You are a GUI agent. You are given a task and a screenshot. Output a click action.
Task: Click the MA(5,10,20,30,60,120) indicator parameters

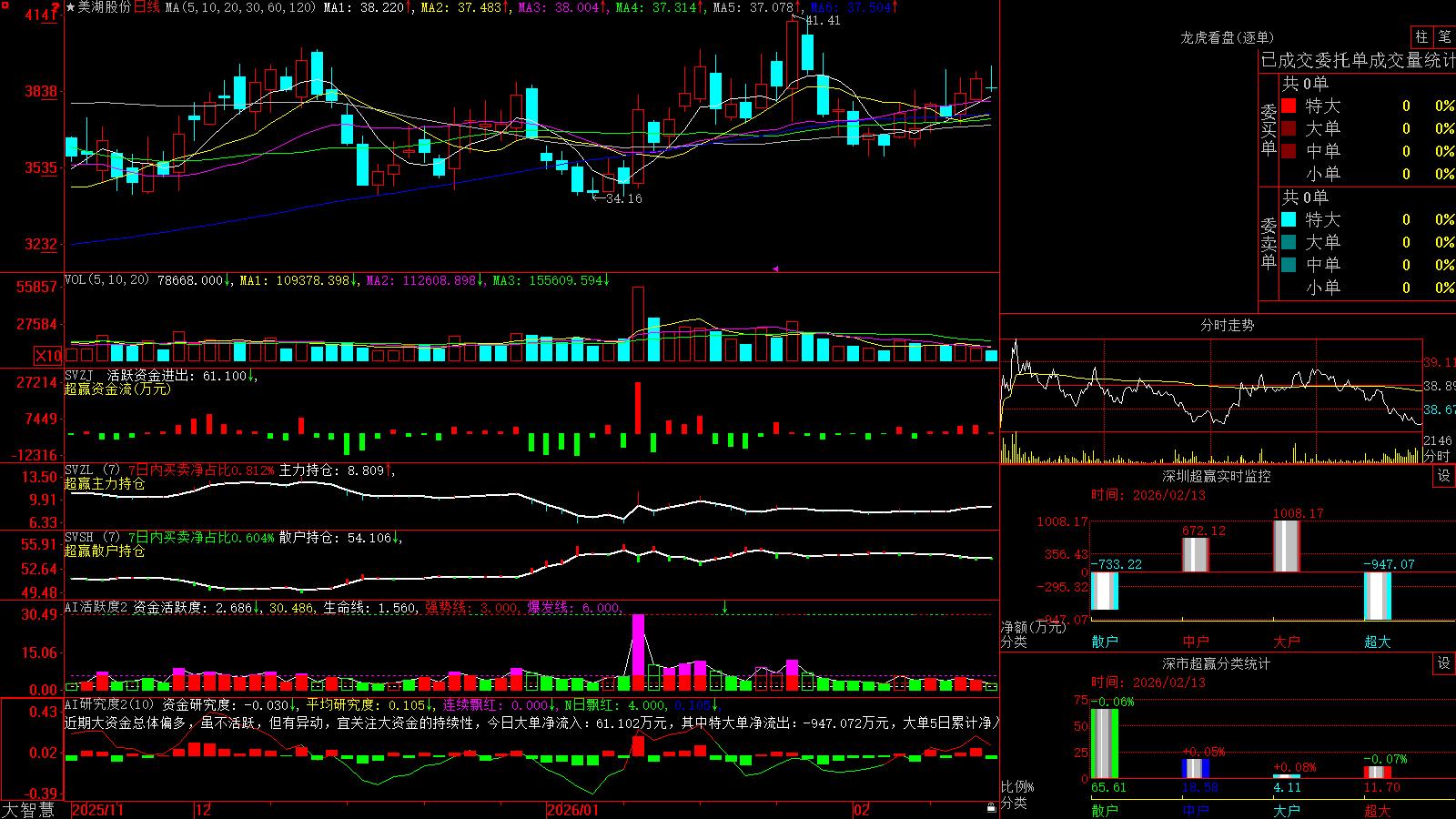[x=240, y=7]
